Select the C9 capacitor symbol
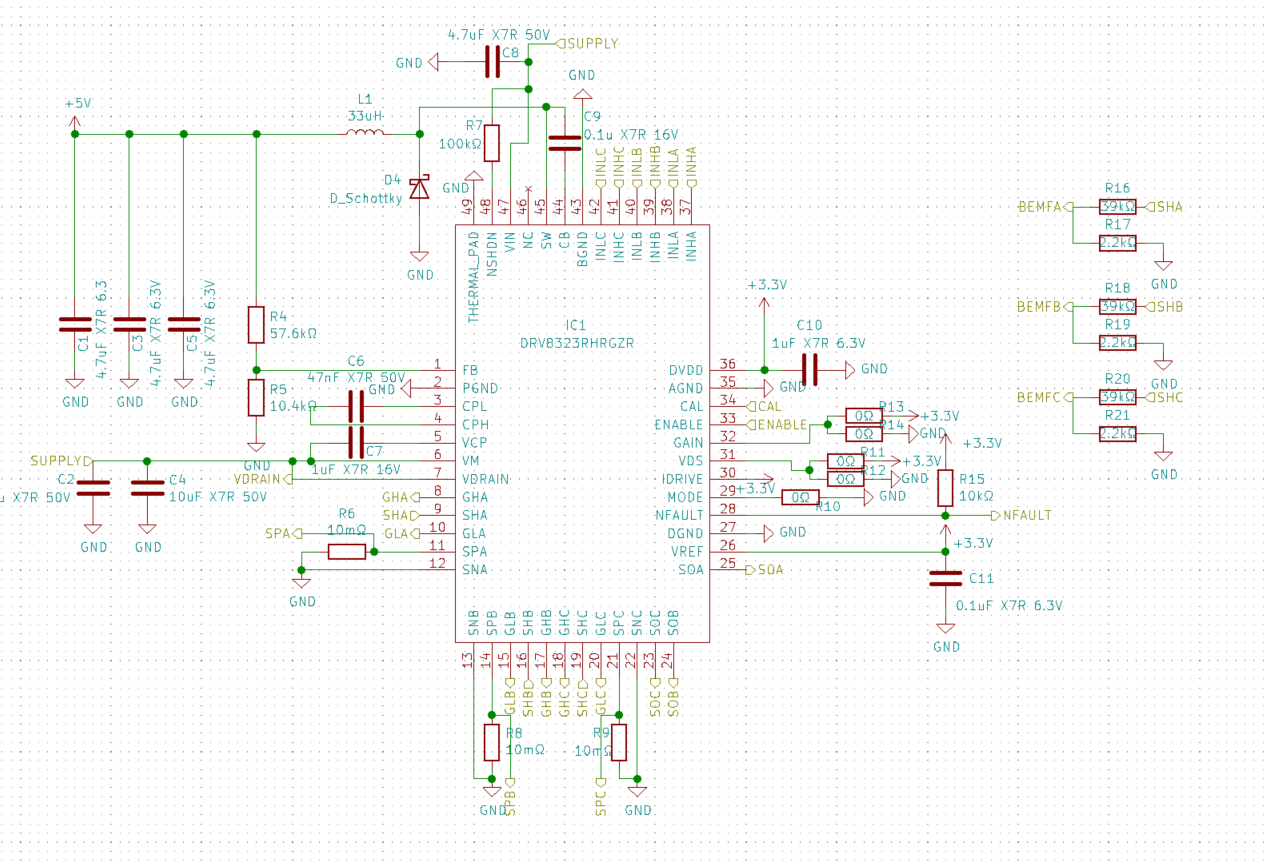Image resolution: width=1269 pixels, height=866 pixels. coord(565,143)
